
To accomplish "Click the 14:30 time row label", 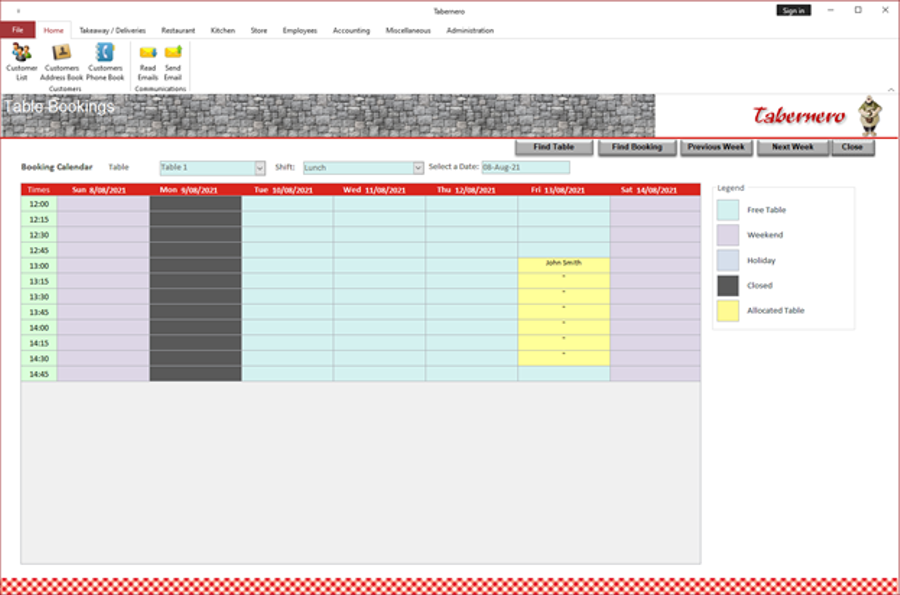I will pos(39,359).
